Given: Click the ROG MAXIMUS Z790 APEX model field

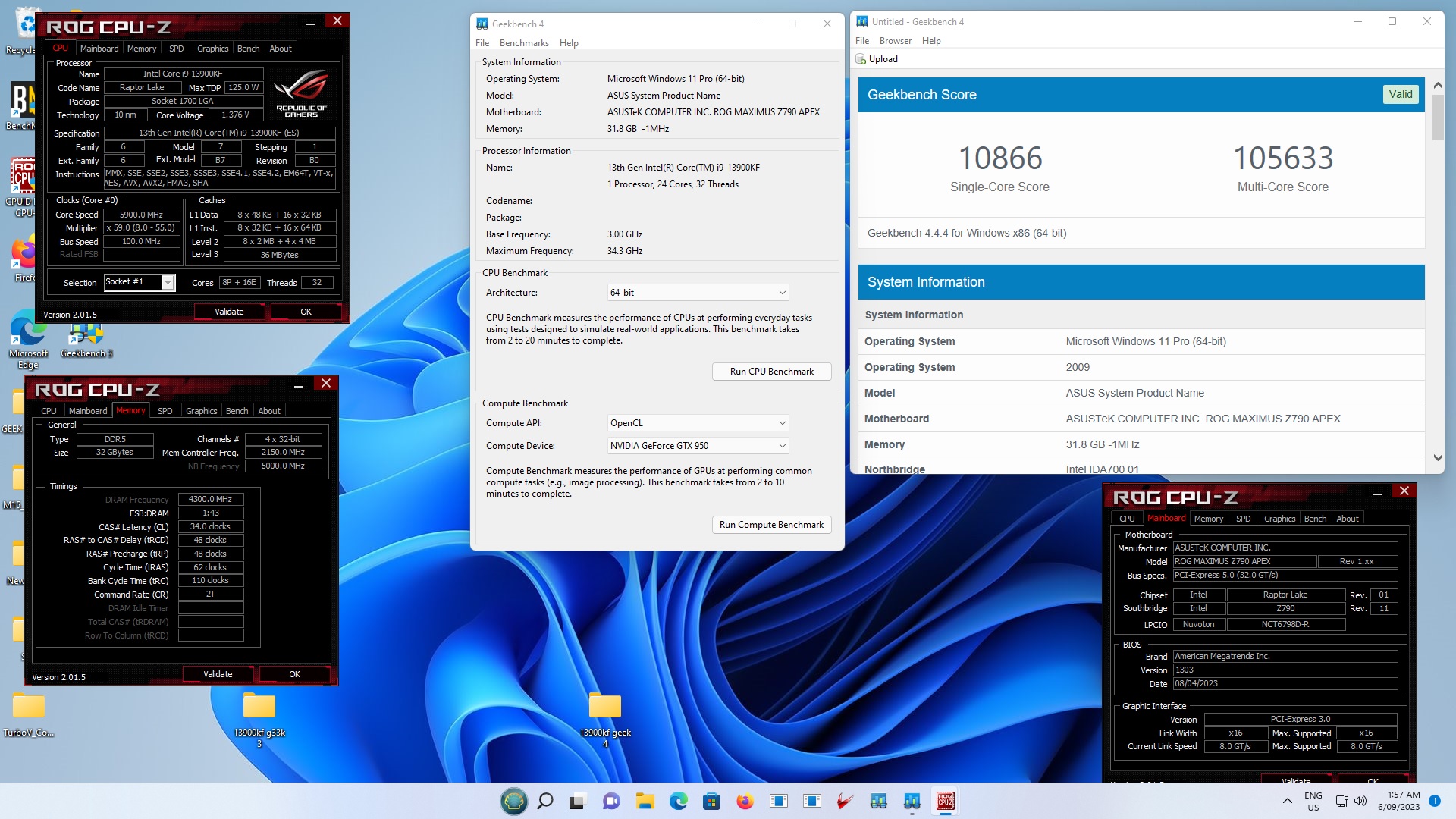Looking at the screenshot, I should pos(1244,561).
